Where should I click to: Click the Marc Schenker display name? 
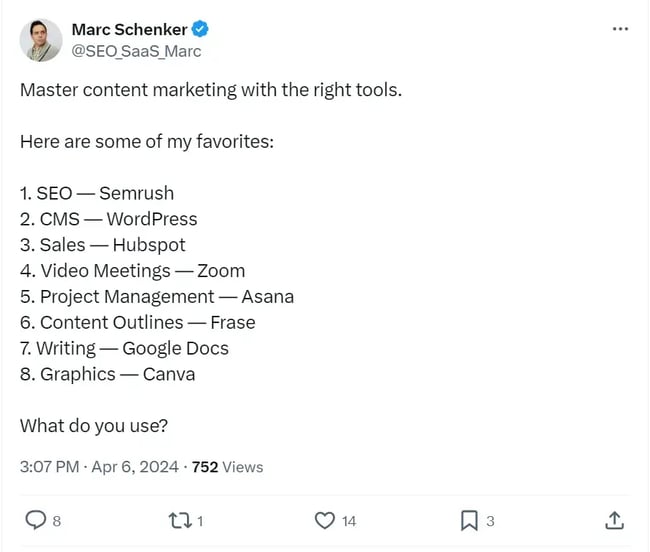pyautogui.click(x=129, y=29)
